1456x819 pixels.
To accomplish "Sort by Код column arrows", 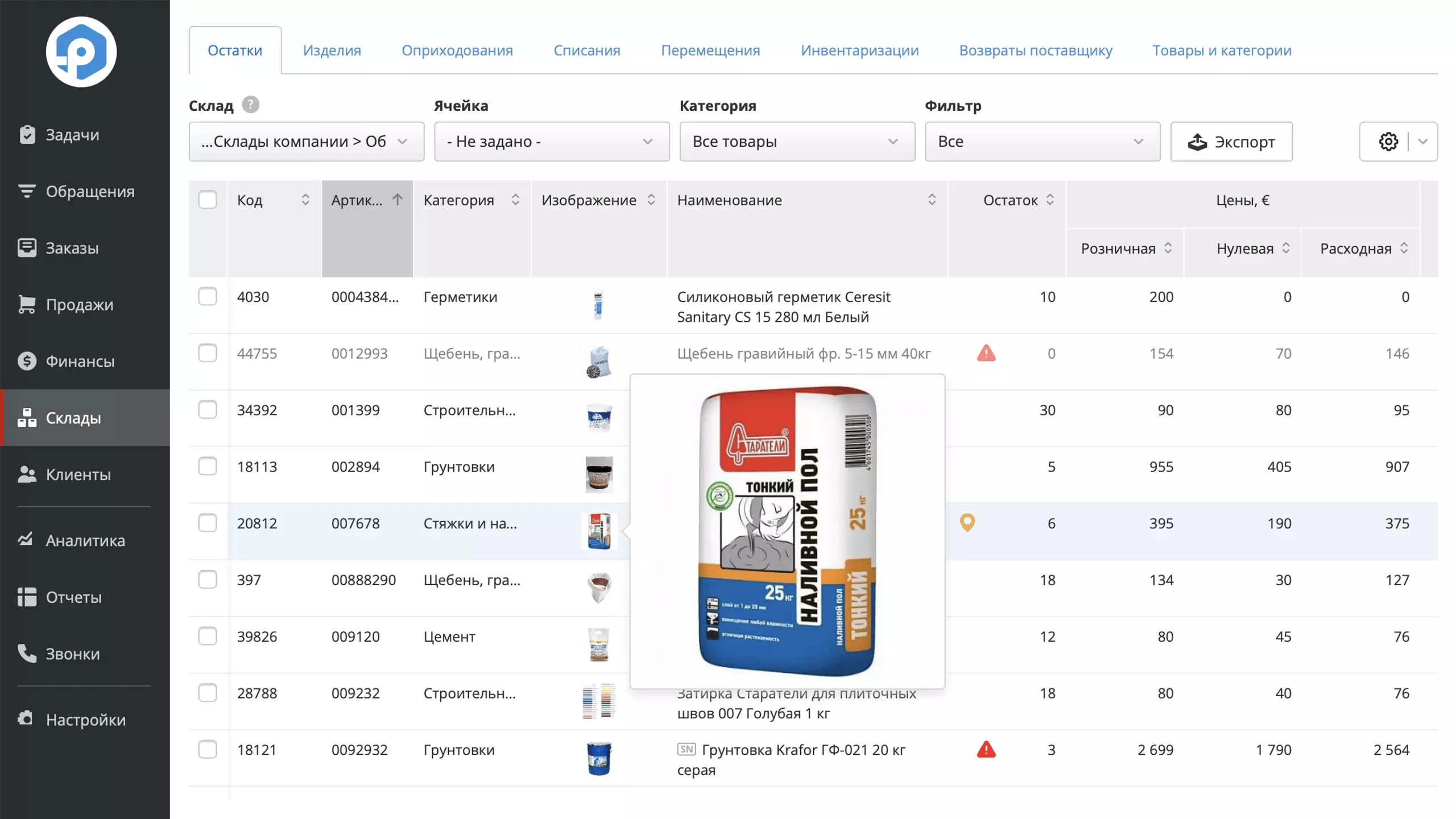I will (305, 200).
